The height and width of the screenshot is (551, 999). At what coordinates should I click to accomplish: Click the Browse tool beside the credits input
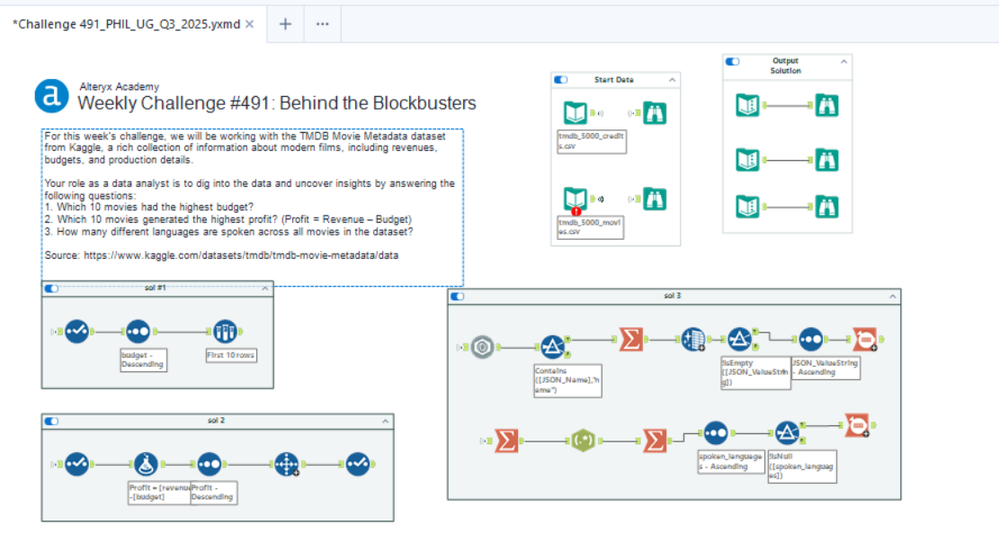coord(654,113)
